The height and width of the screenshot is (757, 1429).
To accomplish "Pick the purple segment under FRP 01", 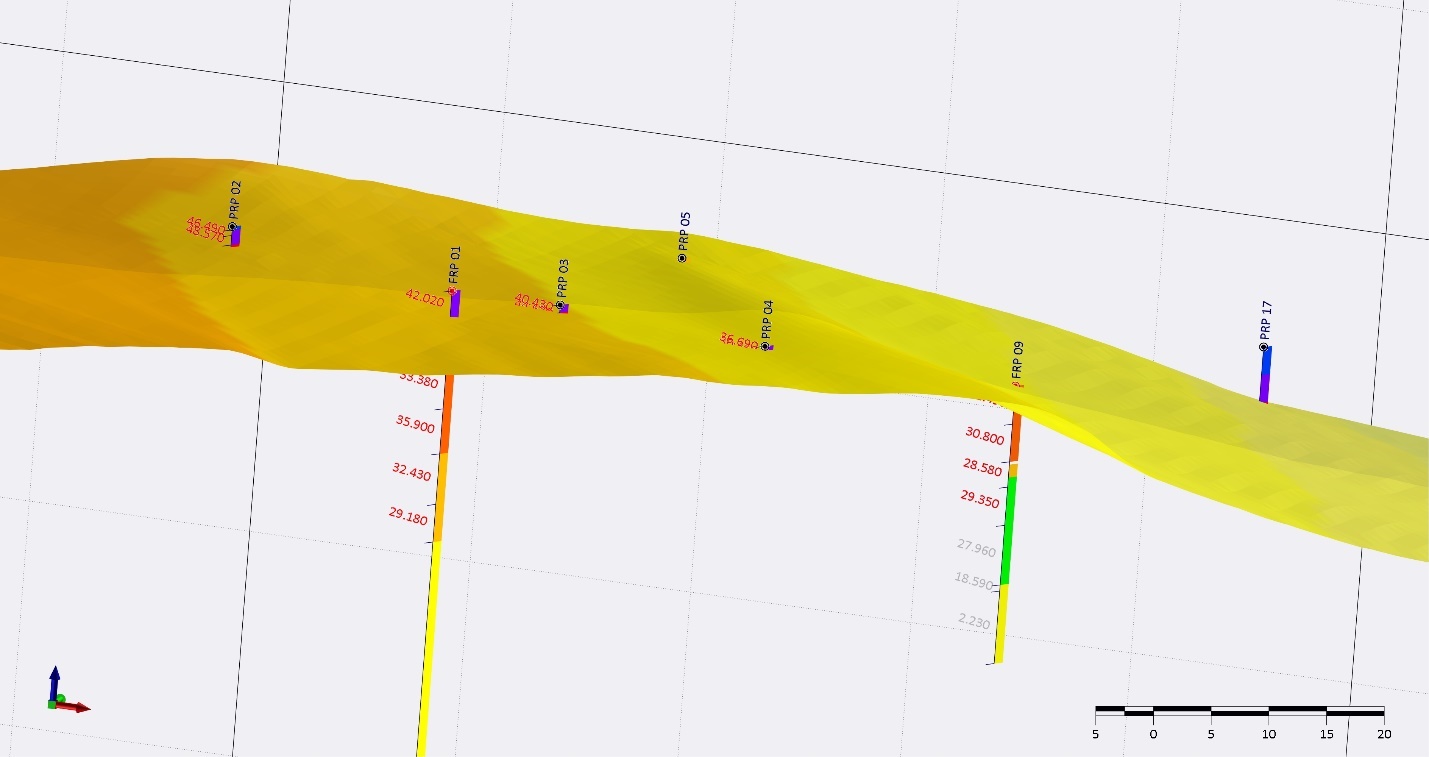I will (455, 304).
